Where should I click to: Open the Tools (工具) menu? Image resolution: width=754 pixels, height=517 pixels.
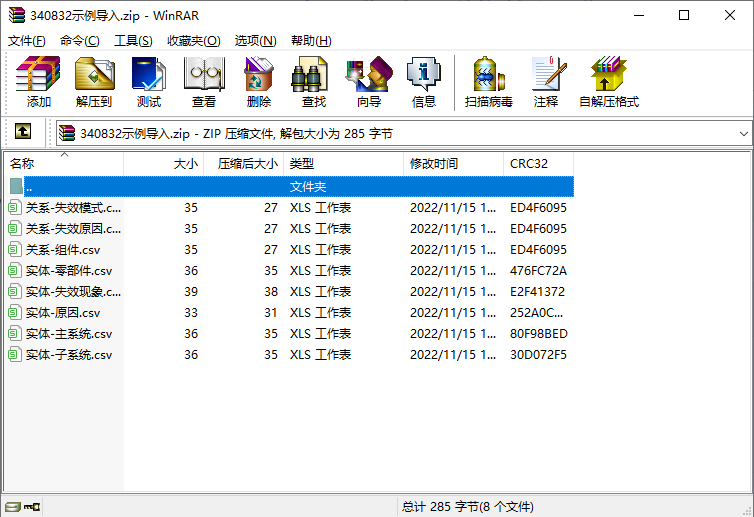point(133,40)
